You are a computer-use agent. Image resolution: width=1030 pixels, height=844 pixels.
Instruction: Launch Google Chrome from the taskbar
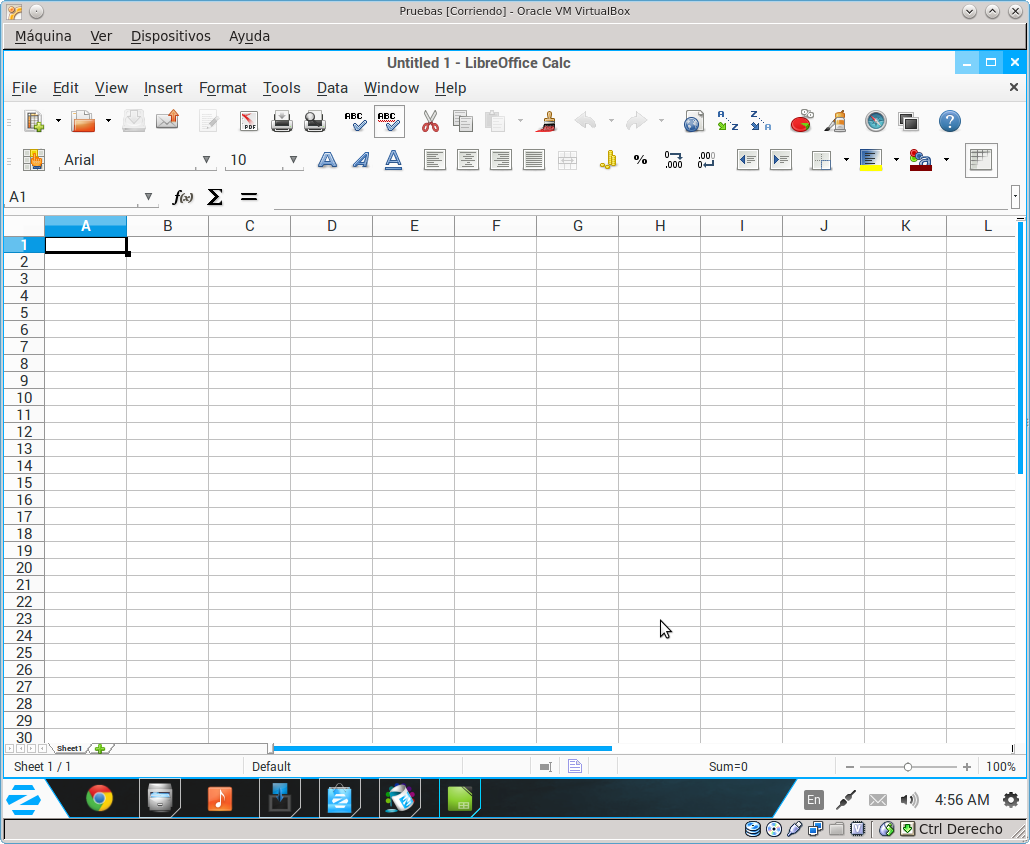pos(99,799)
